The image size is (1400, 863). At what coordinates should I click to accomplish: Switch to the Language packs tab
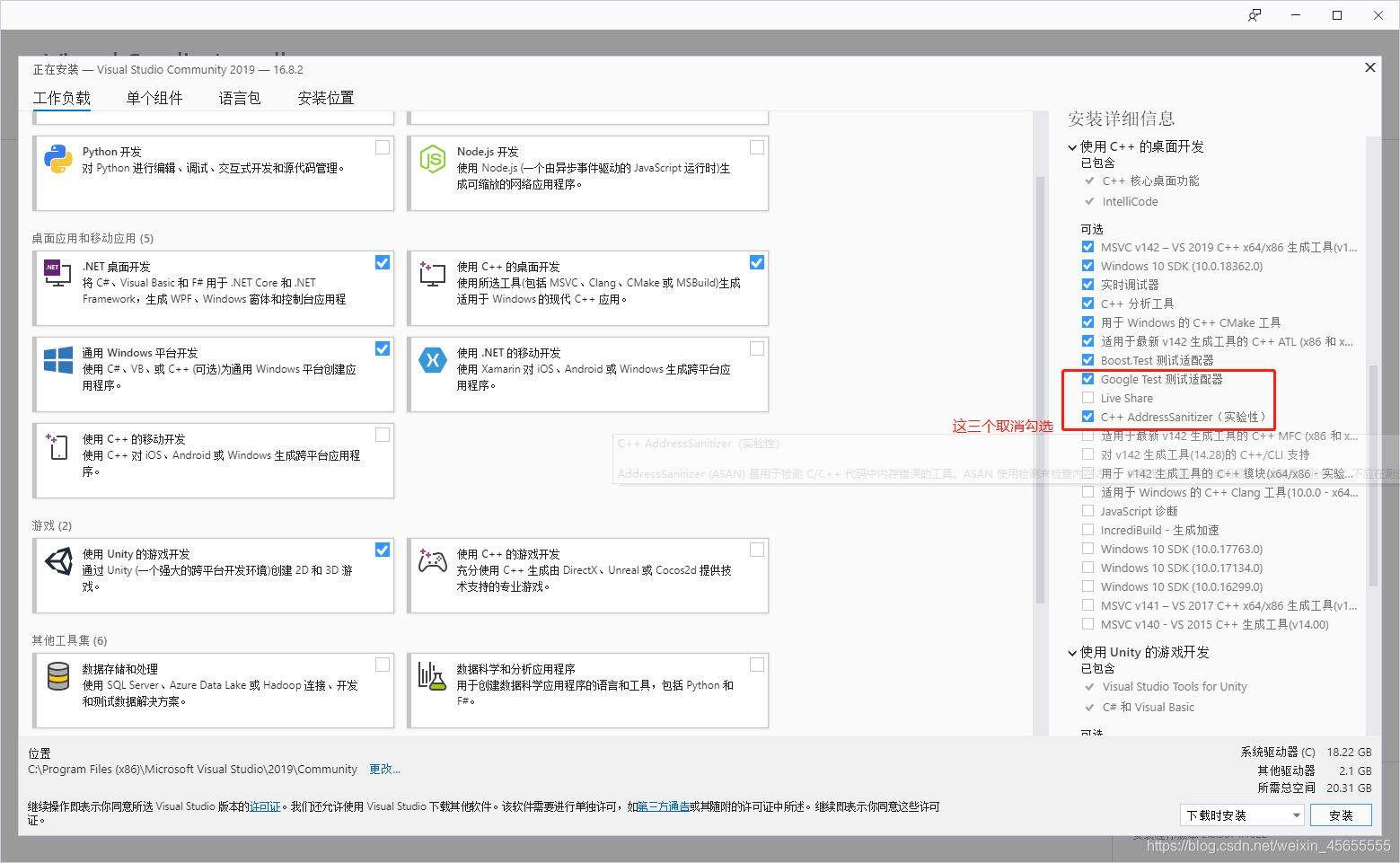coord(240,98)
